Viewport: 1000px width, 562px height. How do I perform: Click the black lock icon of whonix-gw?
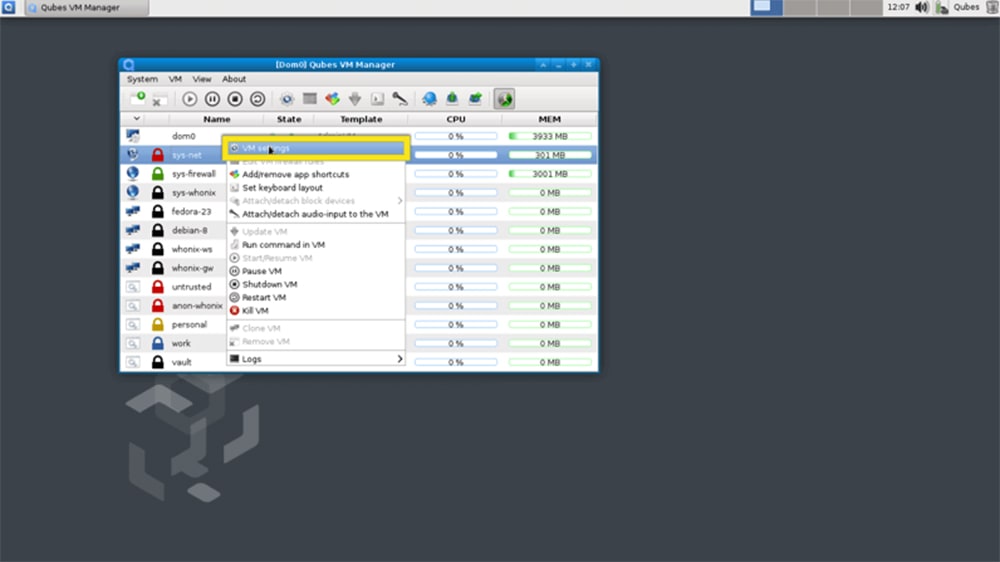coord(158,268)
